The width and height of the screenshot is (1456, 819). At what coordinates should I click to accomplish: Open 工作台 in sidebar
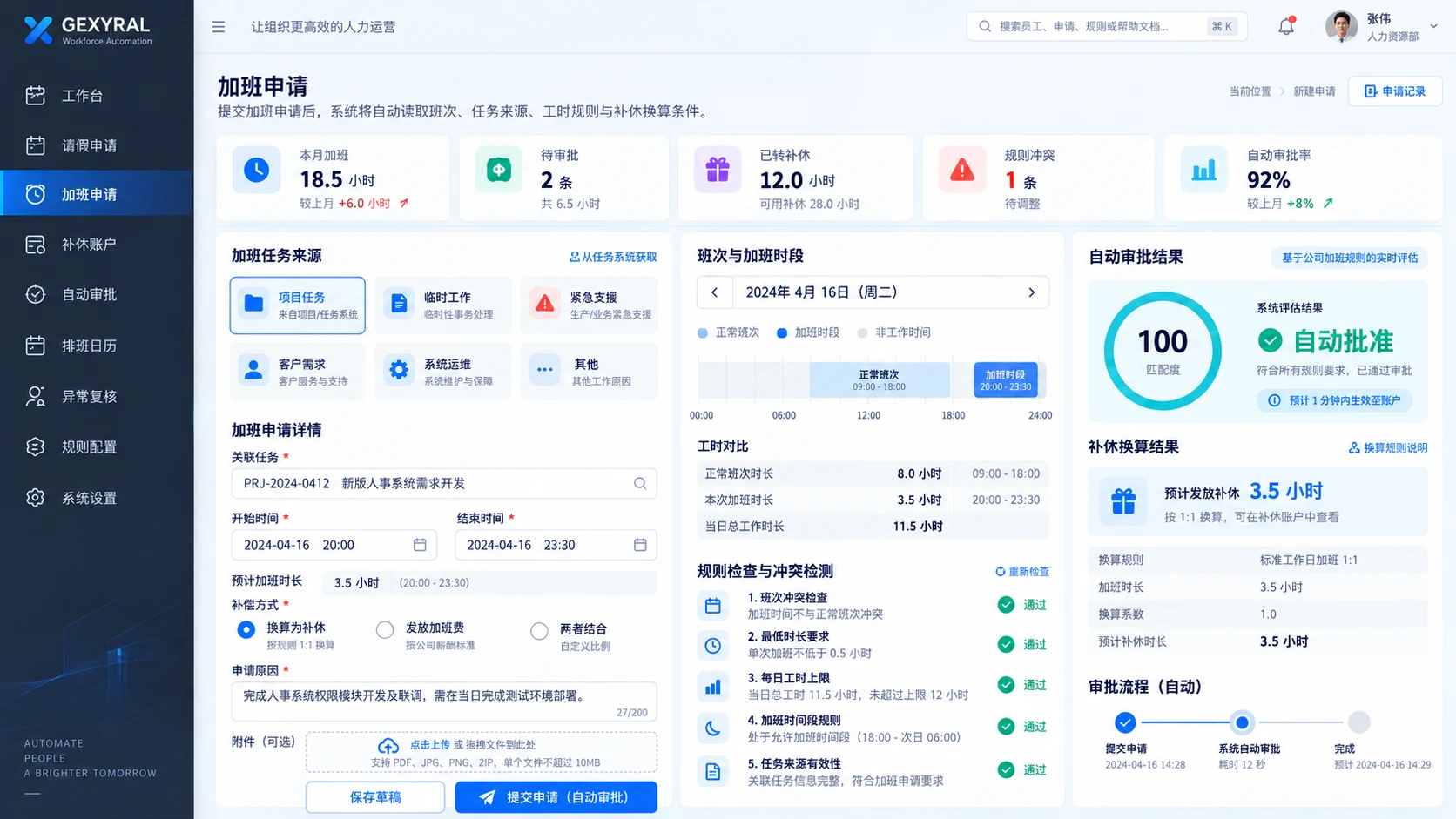pos(97,95)
